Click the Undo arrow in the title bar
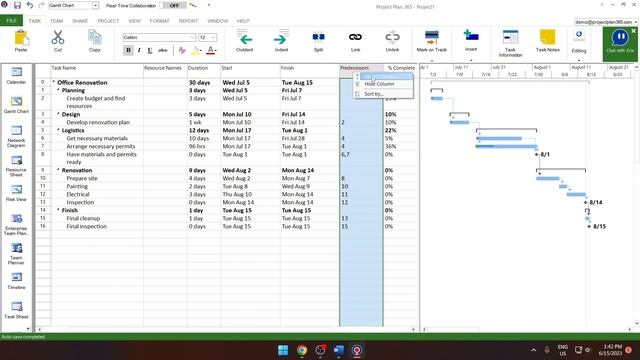Screen dimensions: 640x360 (29, 5)
